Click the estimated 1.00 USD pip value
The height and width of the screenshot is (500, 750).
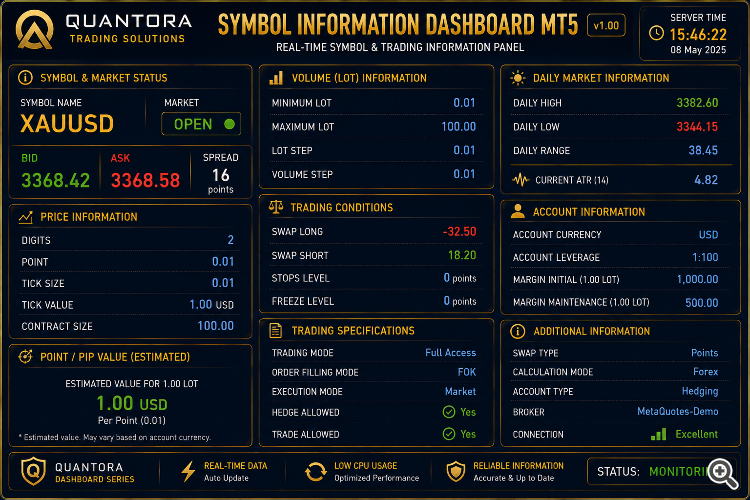pyautogui.click(x=132, y=403)
